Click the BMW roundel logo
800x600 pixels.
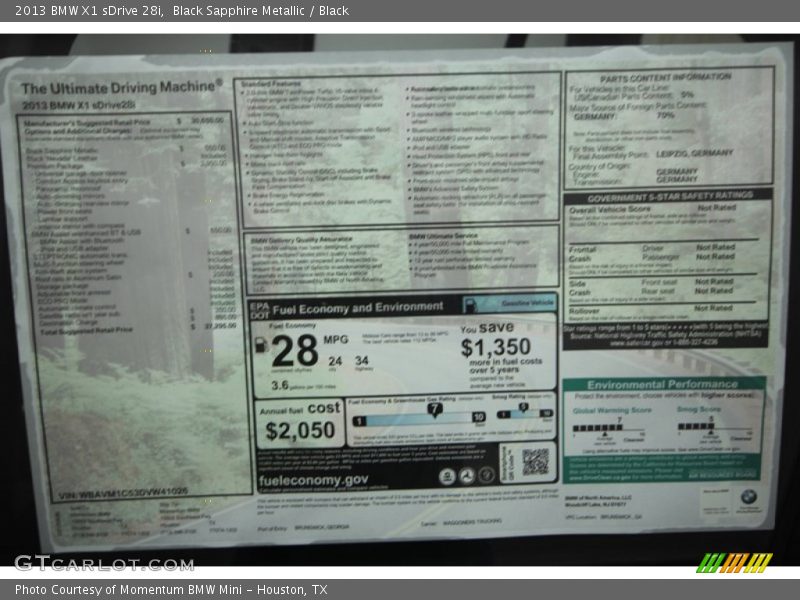click(748, 496)
